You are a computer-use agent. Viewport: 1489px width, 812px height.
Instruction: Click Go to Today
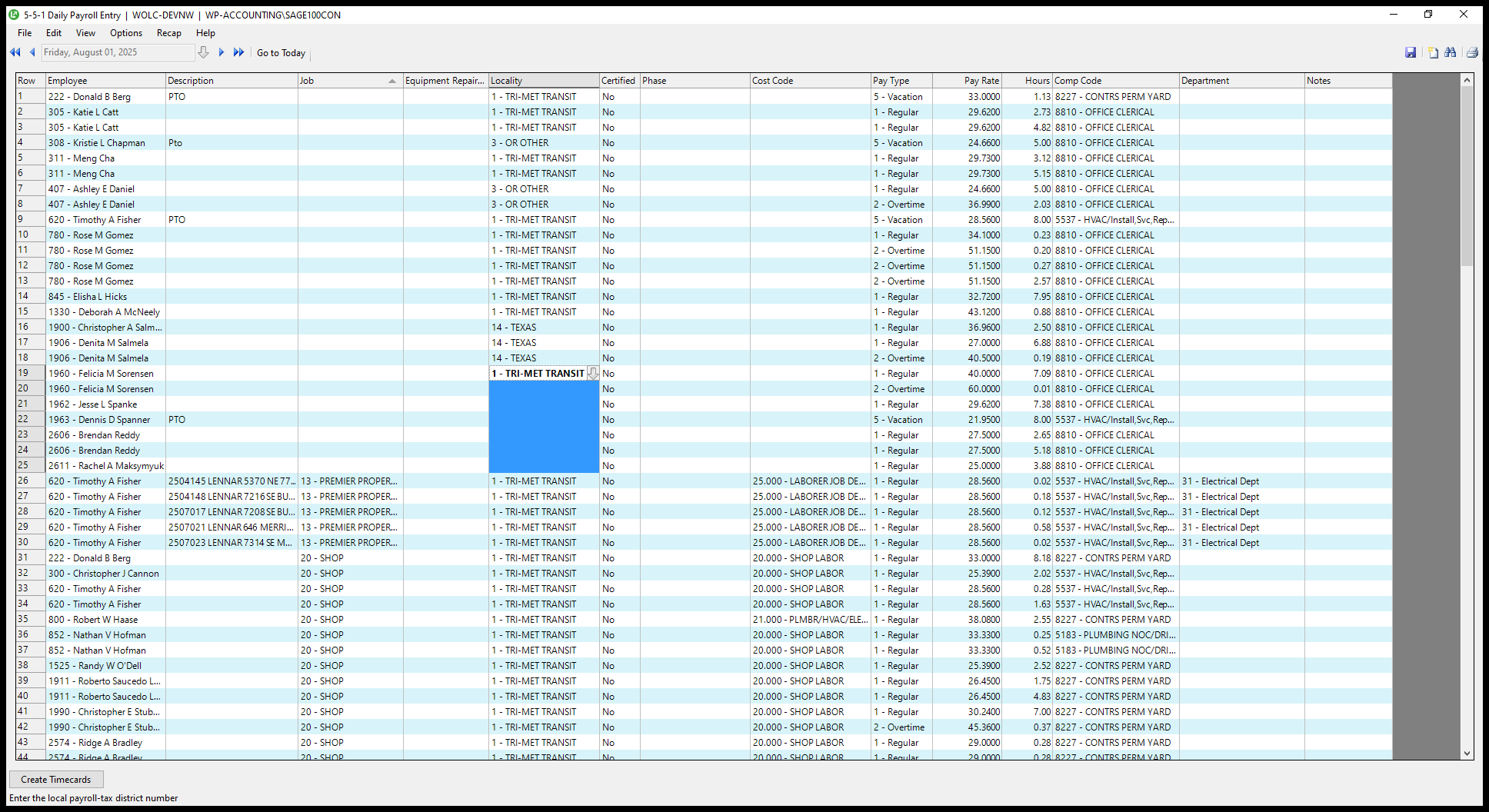(281, 53)
